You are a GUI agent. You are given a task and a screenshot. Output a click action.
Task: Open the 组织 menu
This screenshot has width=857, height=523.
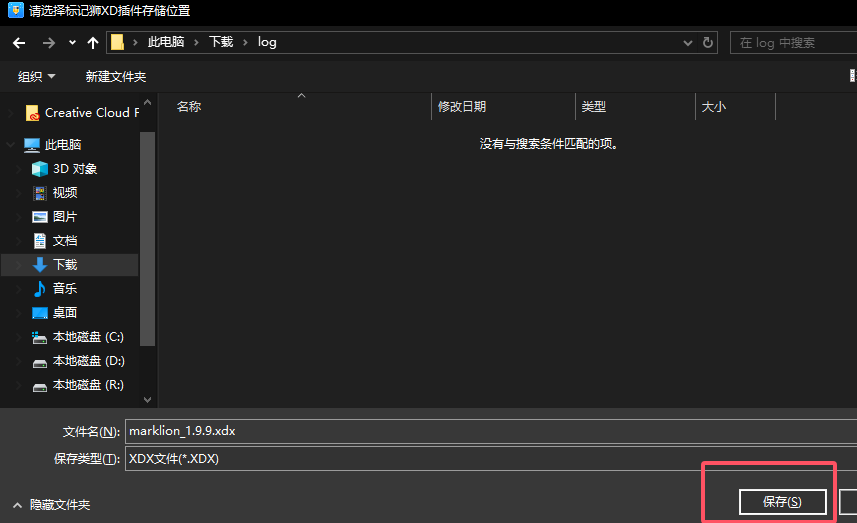point(37,77)
